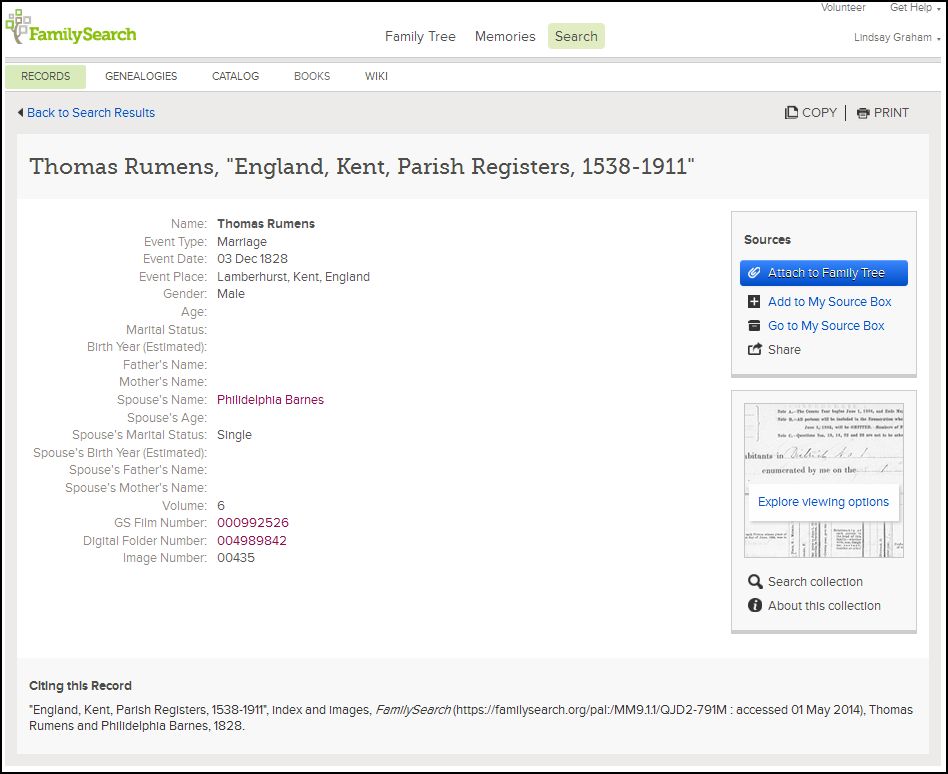Click the COPY text button
The width and height of the screenshot is (948, 774).
pyautogui.click(x=819, y=112)
